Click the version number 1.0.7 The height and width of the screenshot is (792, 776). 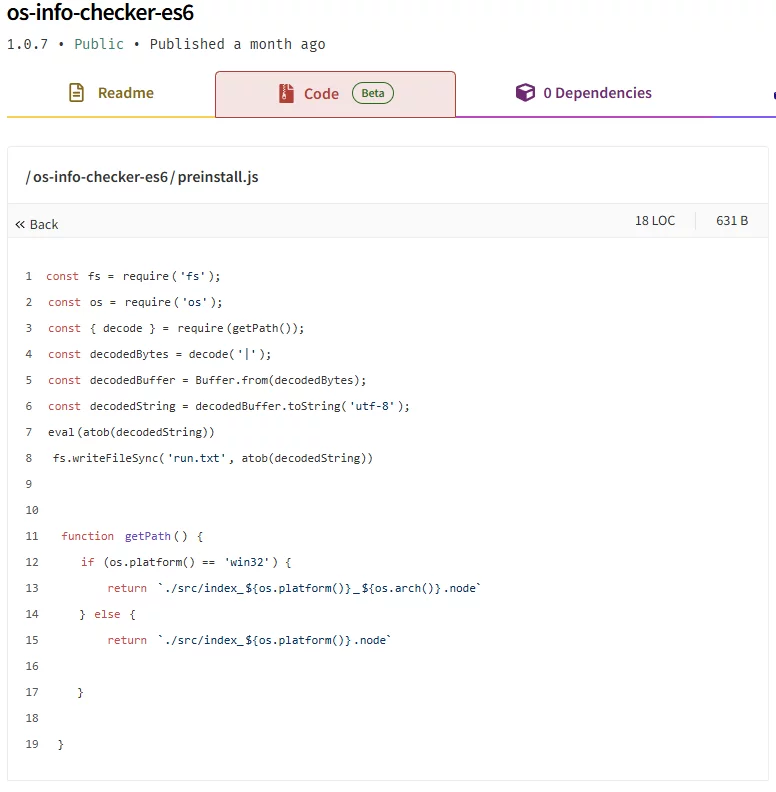pos(27,44)
